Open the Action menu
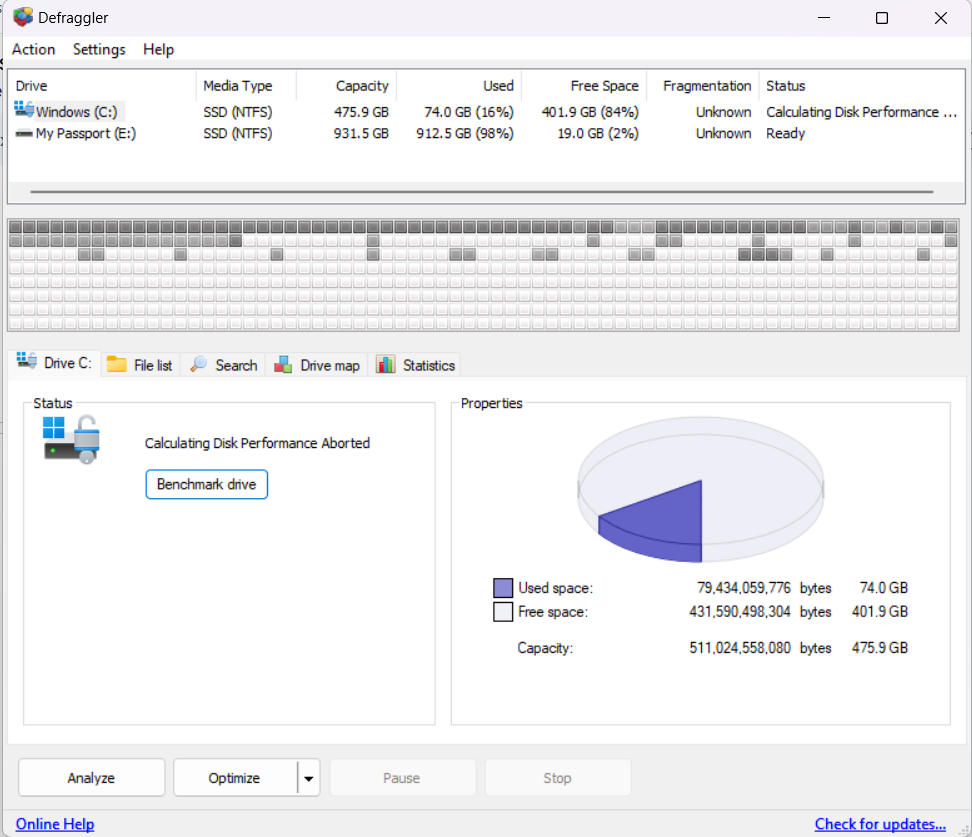This screenshot has height=837, width=972. (x=34, y=49)
